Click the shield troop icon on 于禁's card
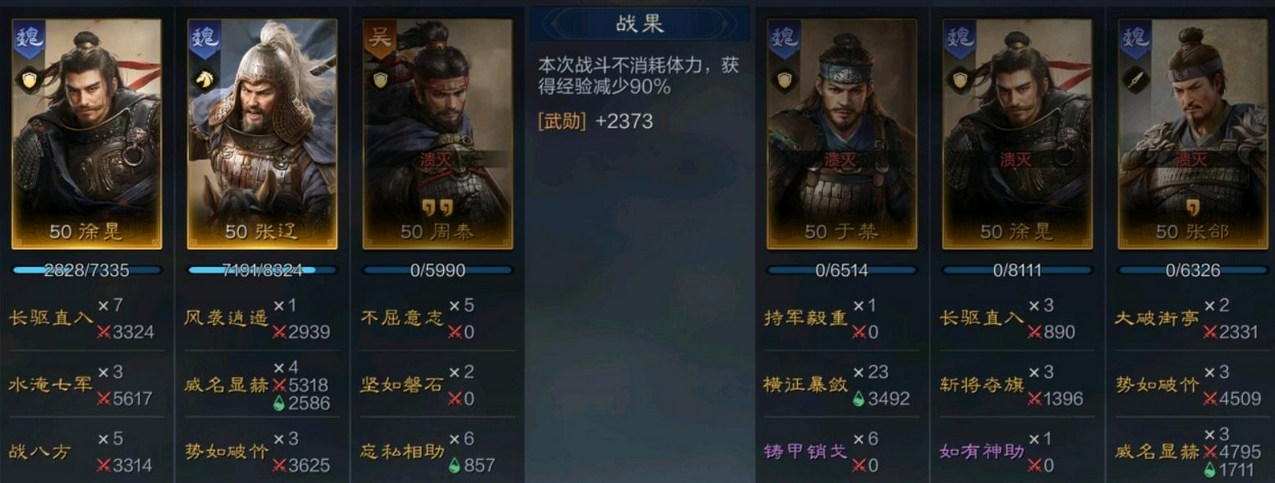This screenshot has width=1275, height=483. pos(783,78)
